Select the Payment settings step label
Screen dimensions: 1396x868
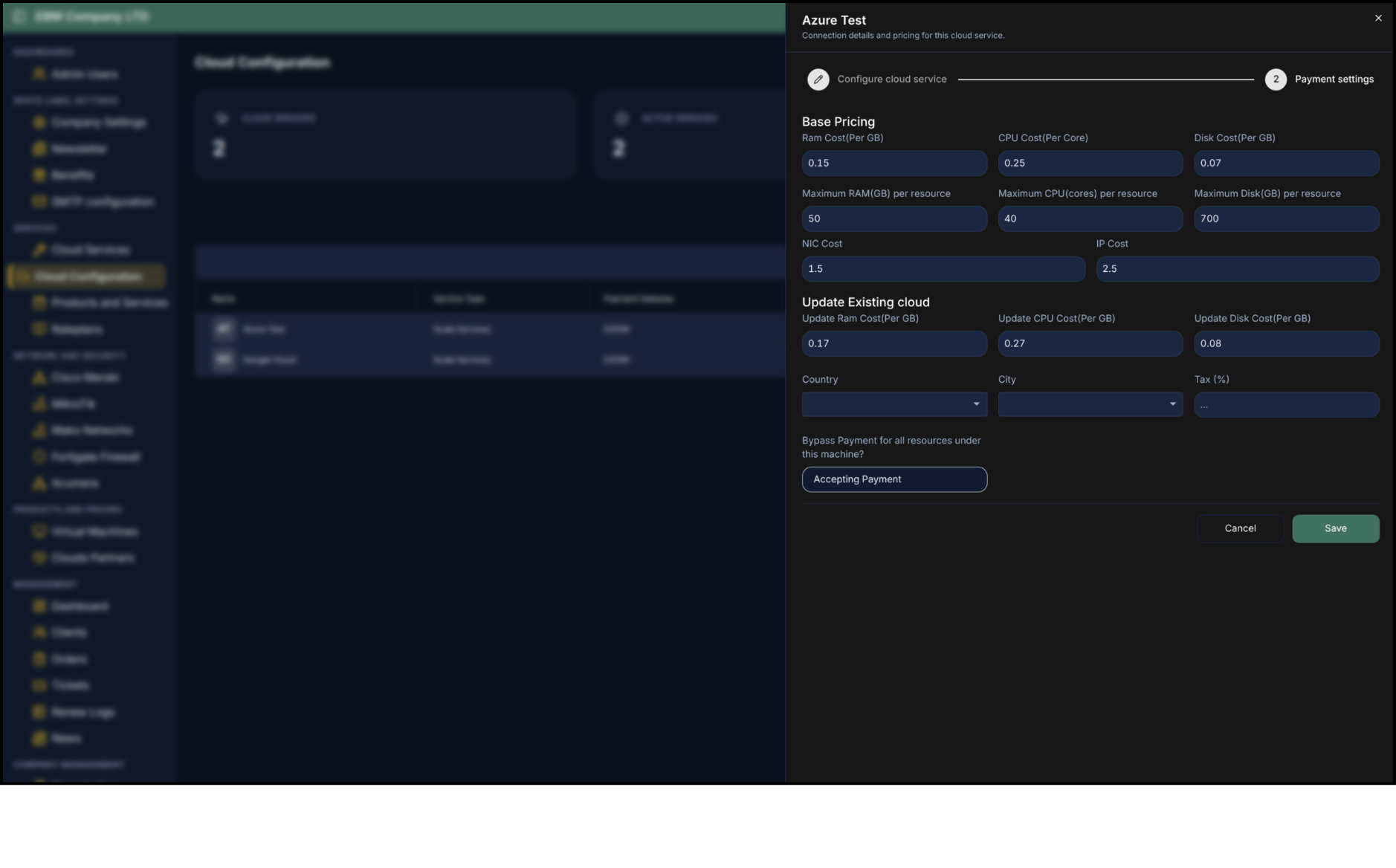pos(1334,80)
